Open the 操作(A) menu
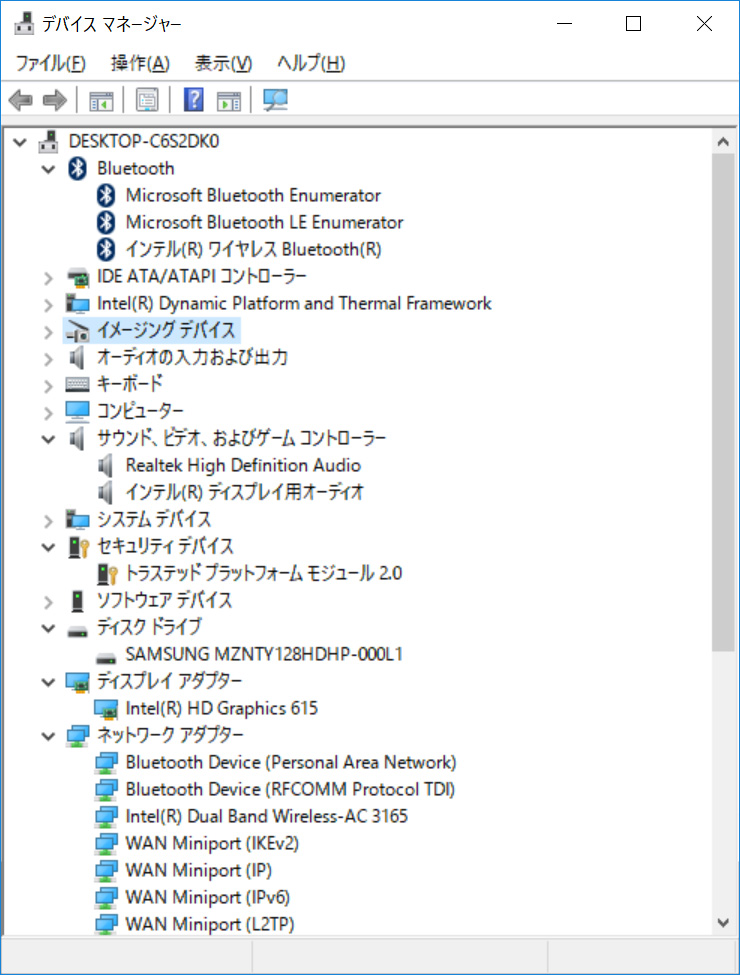This screenshot has width=740, height=975. 140,63
